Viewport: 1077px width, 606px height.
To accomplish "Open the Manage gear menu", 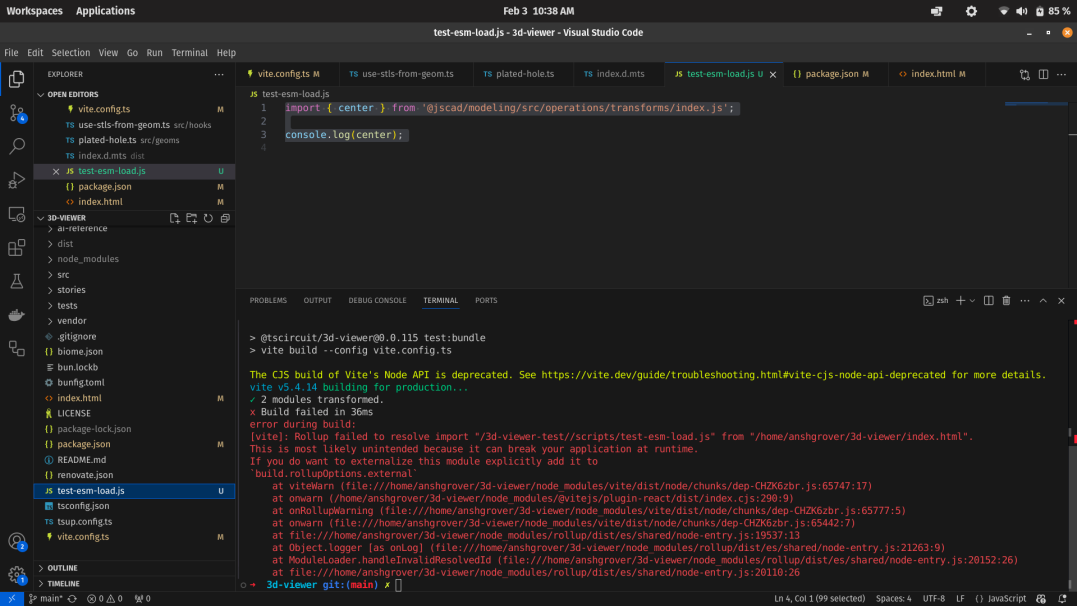I will 16,574.
